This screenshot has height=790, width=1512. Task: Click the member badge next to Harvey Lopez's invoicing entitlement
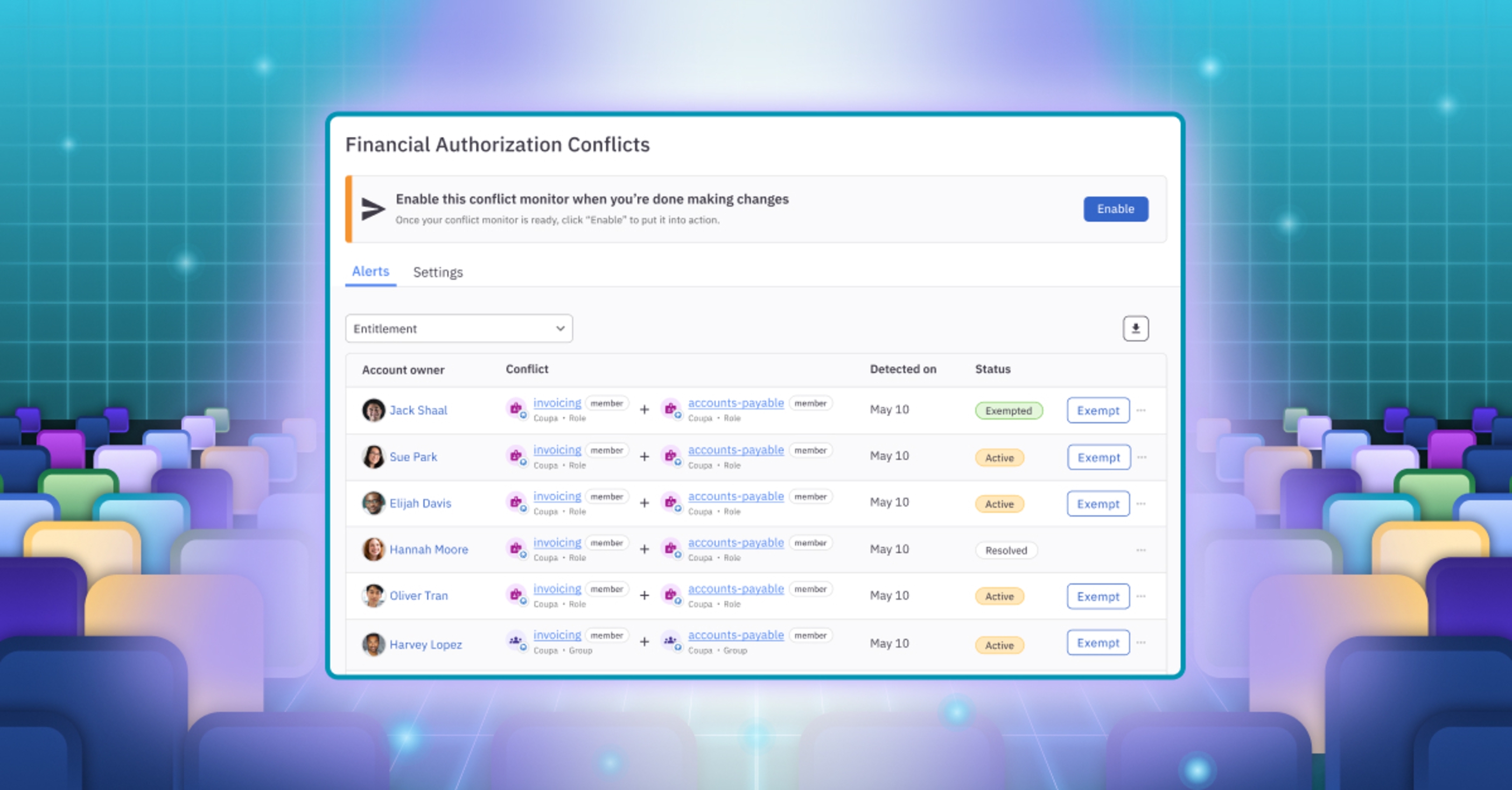point(607,635)
